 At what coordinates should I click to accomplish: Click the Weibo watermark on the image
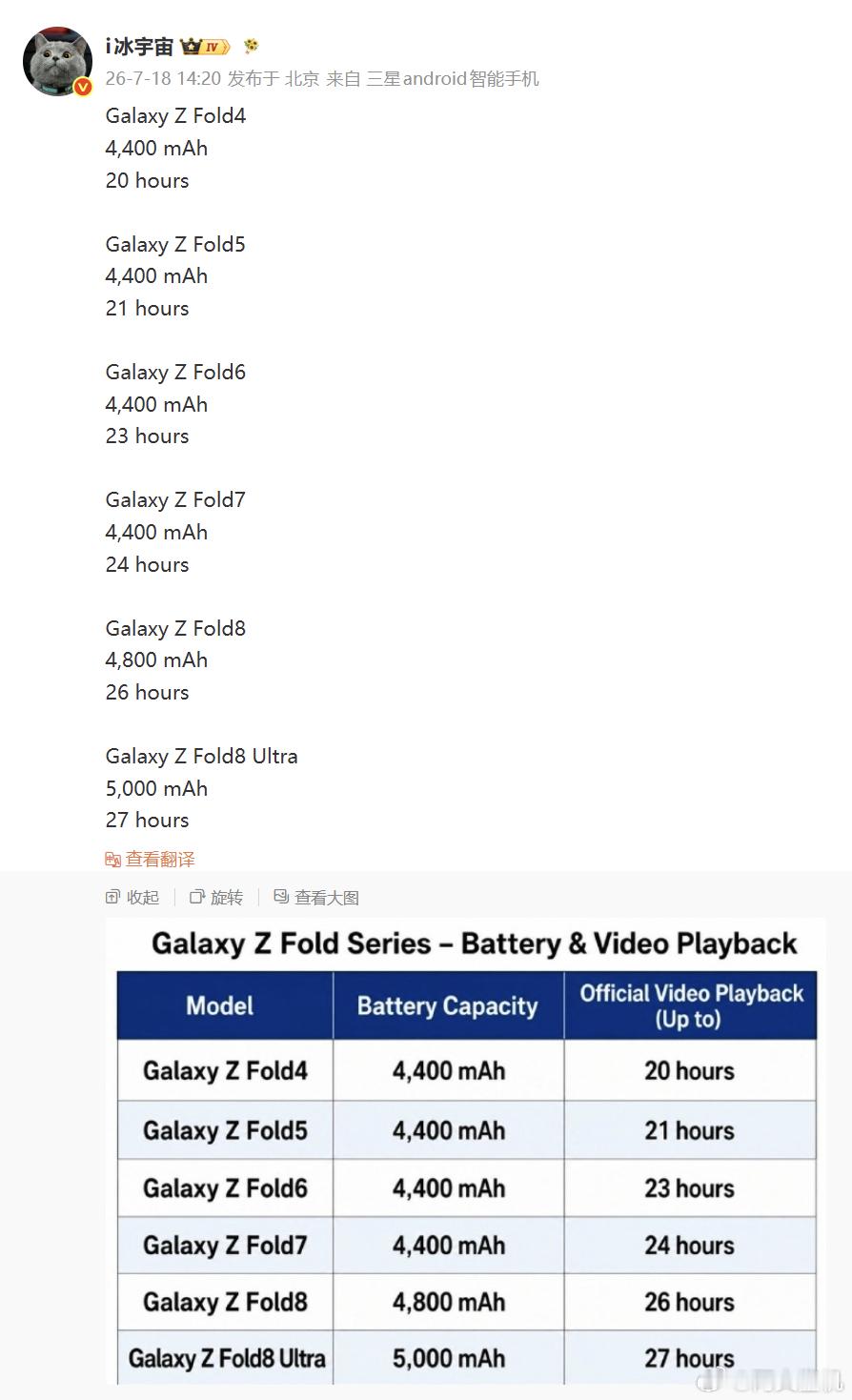pos(770,1377)
